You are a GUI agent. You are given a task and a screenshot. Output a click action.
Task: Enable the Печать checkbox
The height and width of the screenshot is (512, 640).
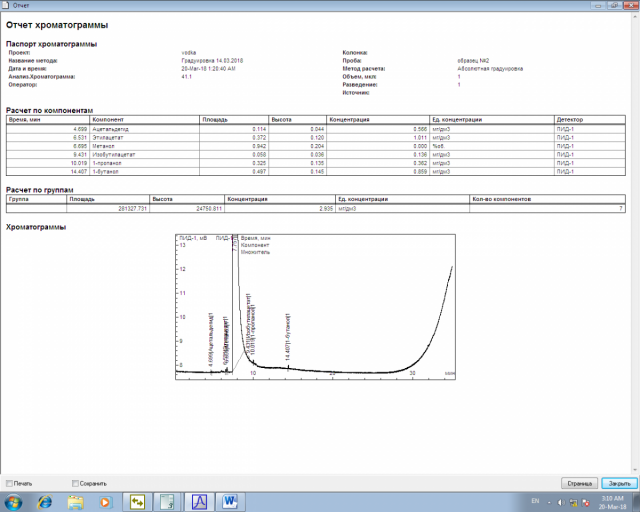(x=10, y=483)
